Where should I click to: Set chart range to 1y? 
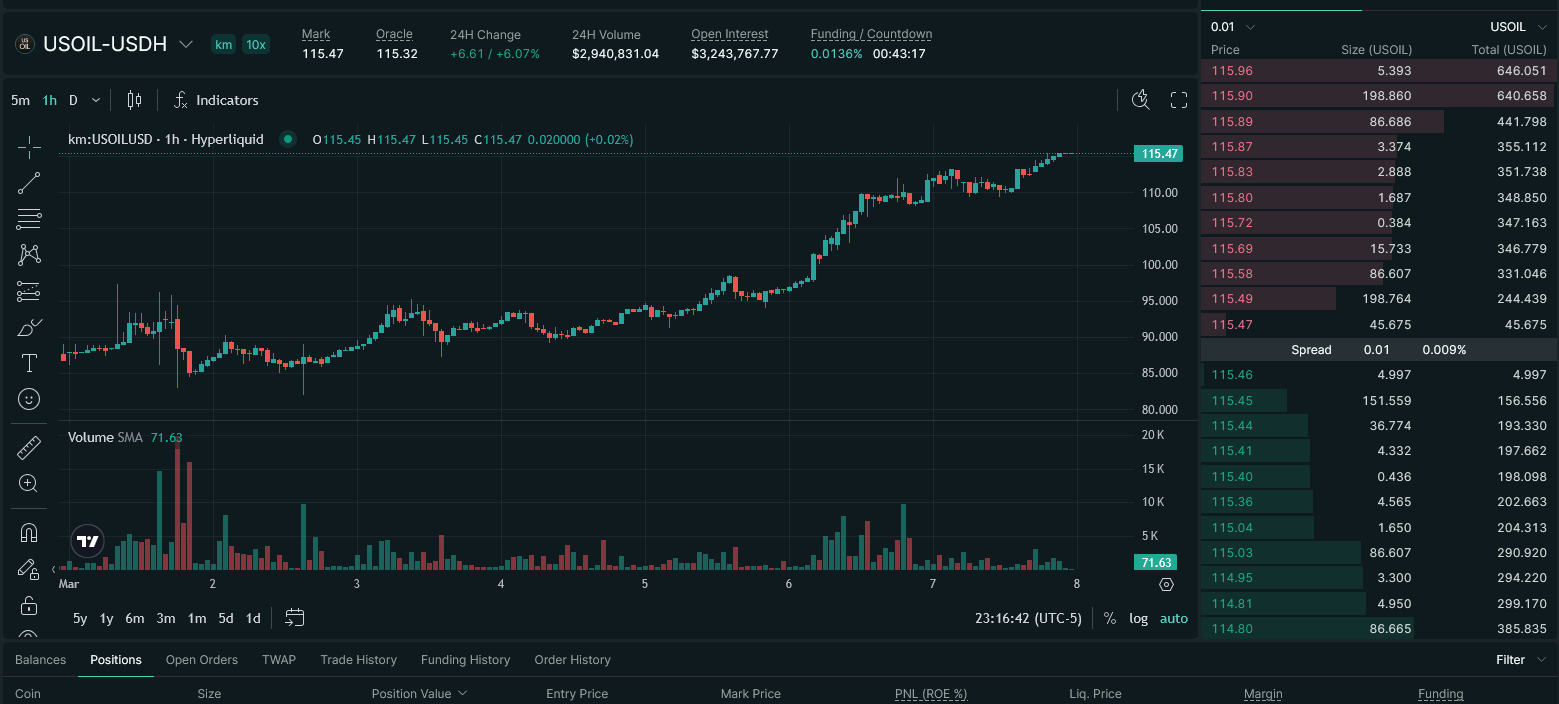[106, 618]
